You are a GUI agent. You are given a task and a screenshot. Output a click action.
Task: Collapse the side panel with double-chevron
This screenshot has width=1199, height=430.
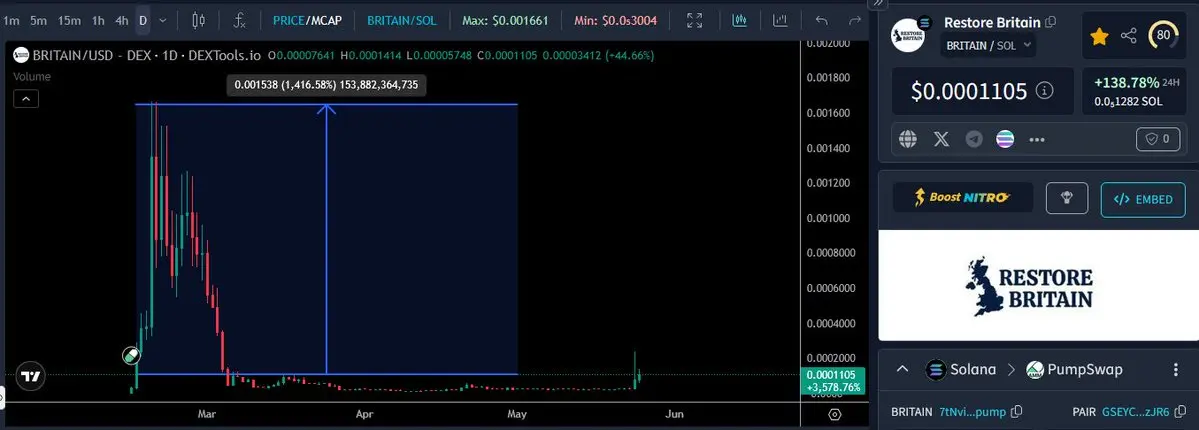tap(877, 4)
